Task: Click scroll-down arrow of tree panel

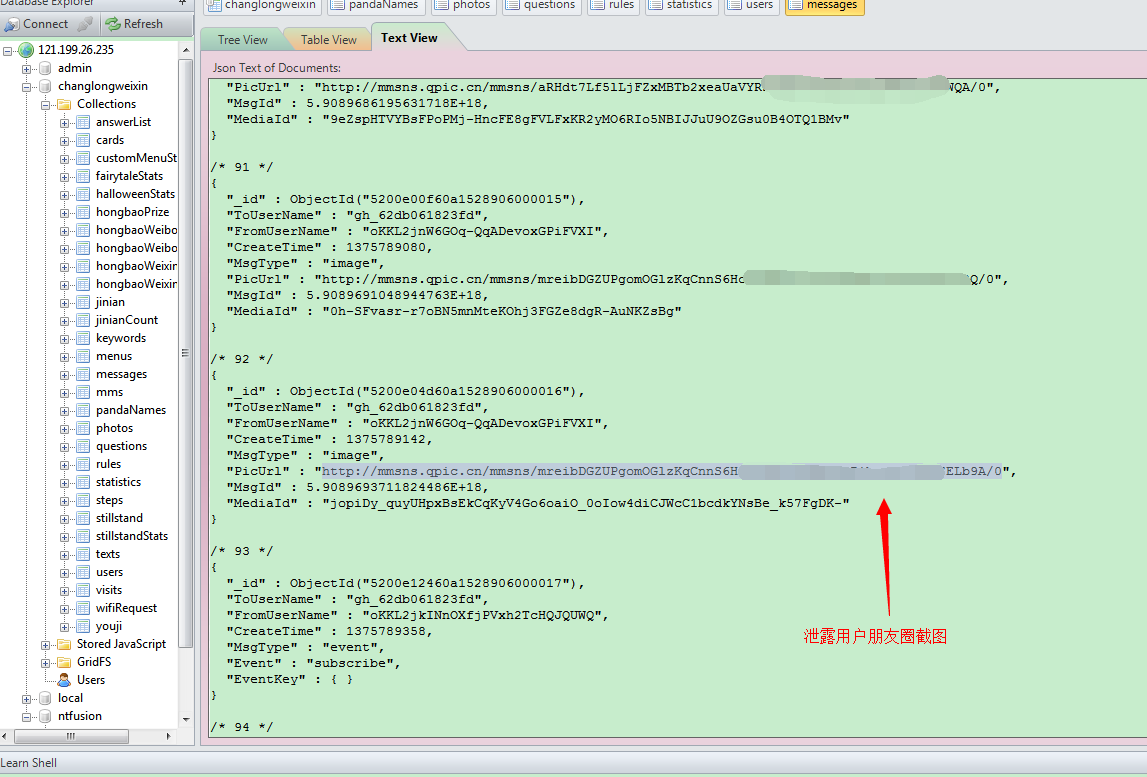Action: pyautogui.click(x=186, y=720)
